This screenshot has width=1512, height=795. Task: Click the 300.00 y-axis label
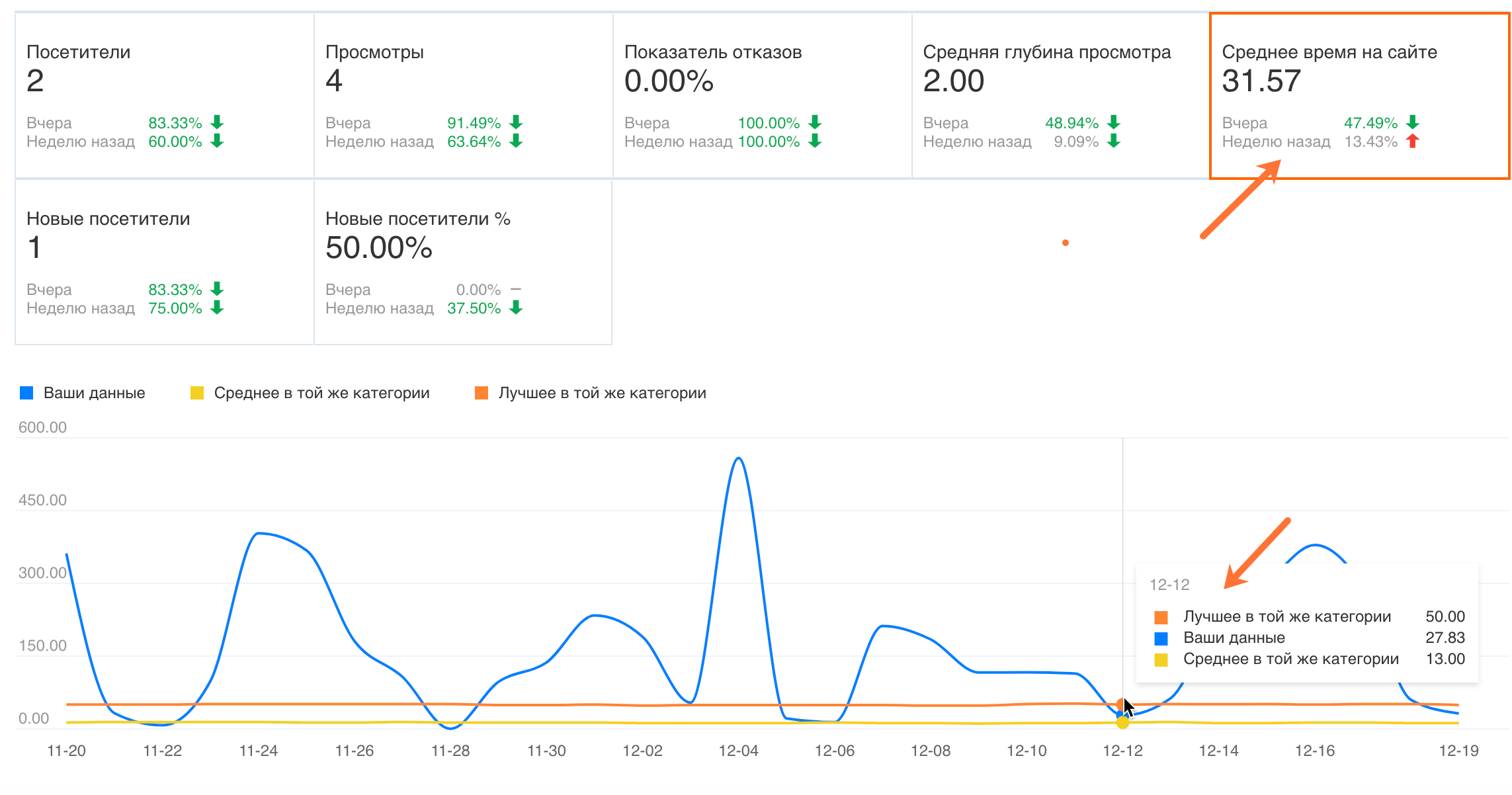point(42,573)
